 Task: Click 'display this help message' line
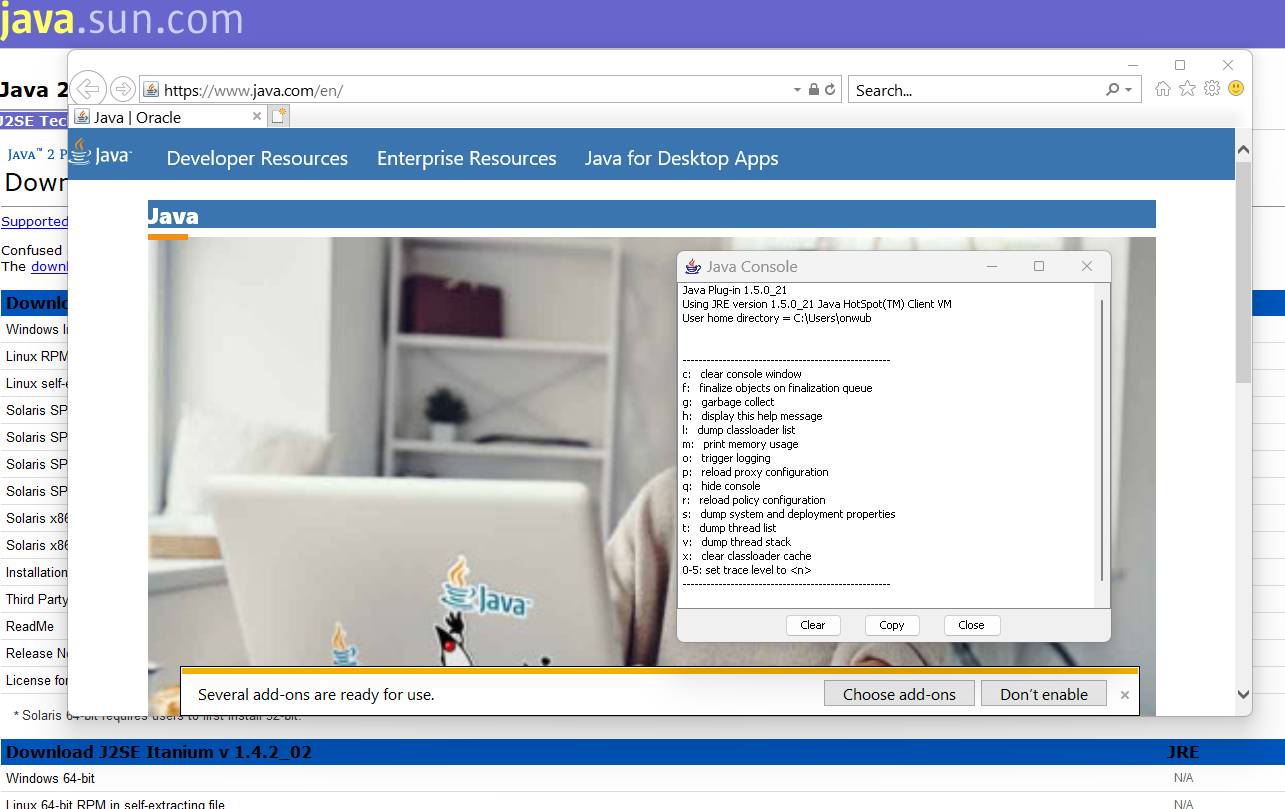coord(752,416)
